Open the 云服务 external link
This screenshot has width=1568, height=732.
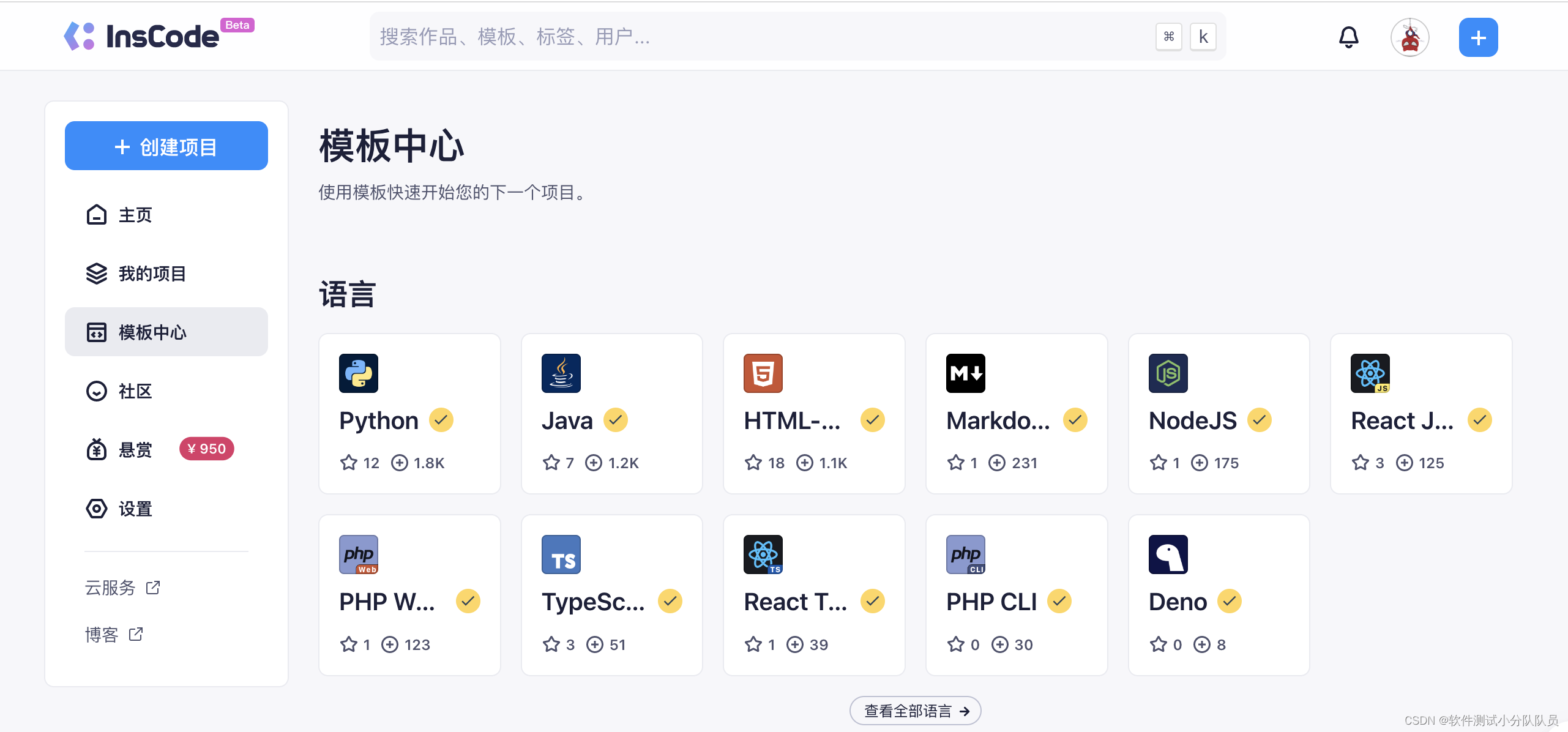(x=122, y=588)
